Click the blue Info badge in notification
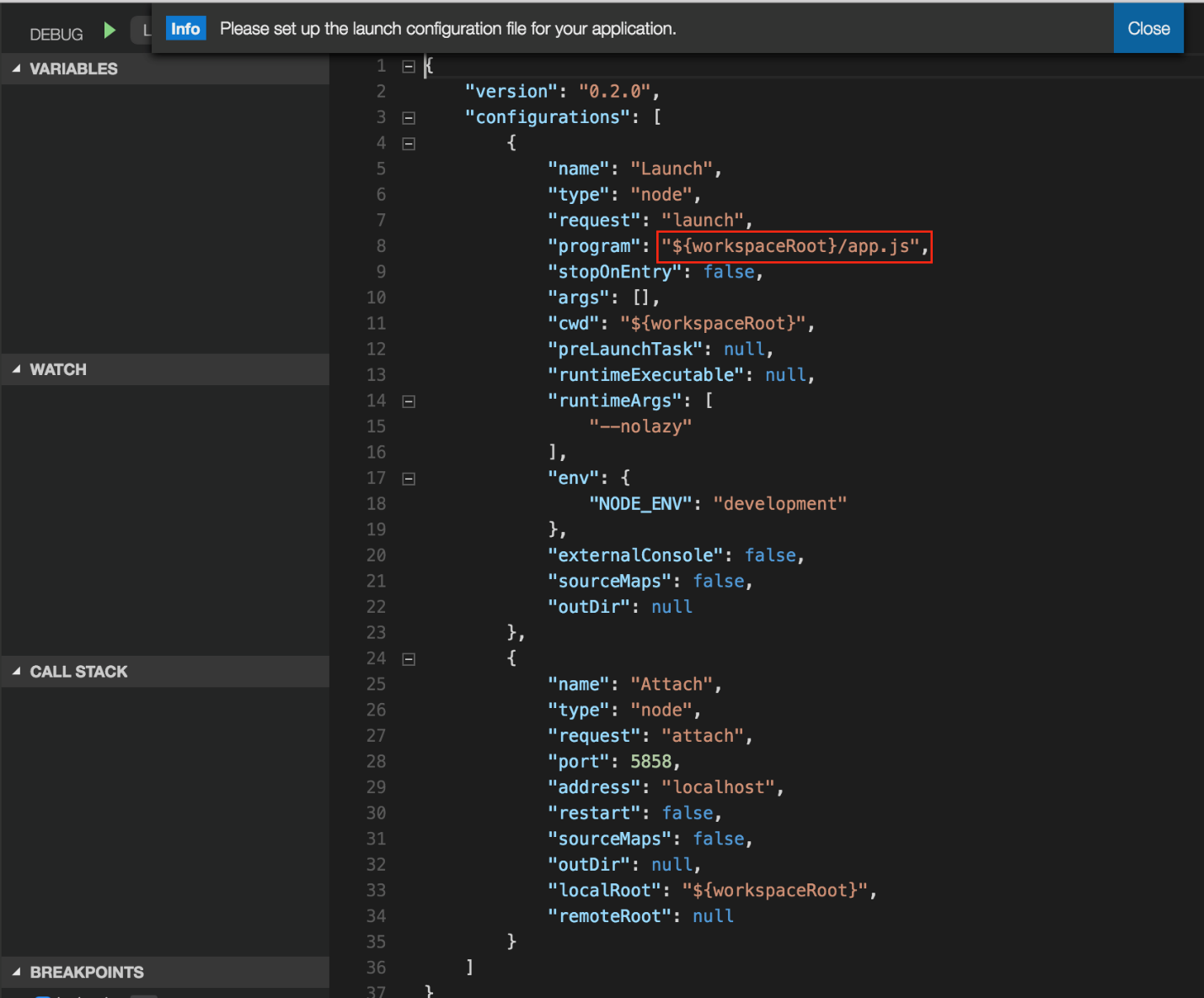Image resolution: width=1204 pixels, height=998 pixels. (x=185, y=29)
